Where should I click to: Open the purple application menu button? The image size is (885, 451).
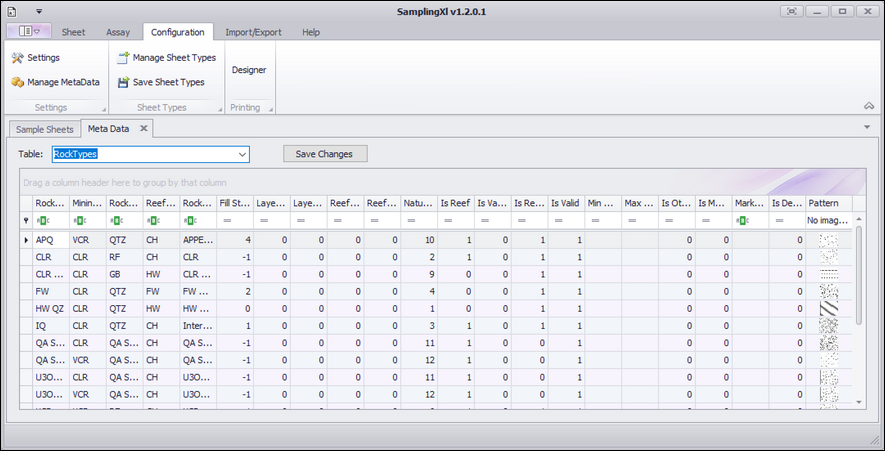pyautogui.click(x=29, y=32)
